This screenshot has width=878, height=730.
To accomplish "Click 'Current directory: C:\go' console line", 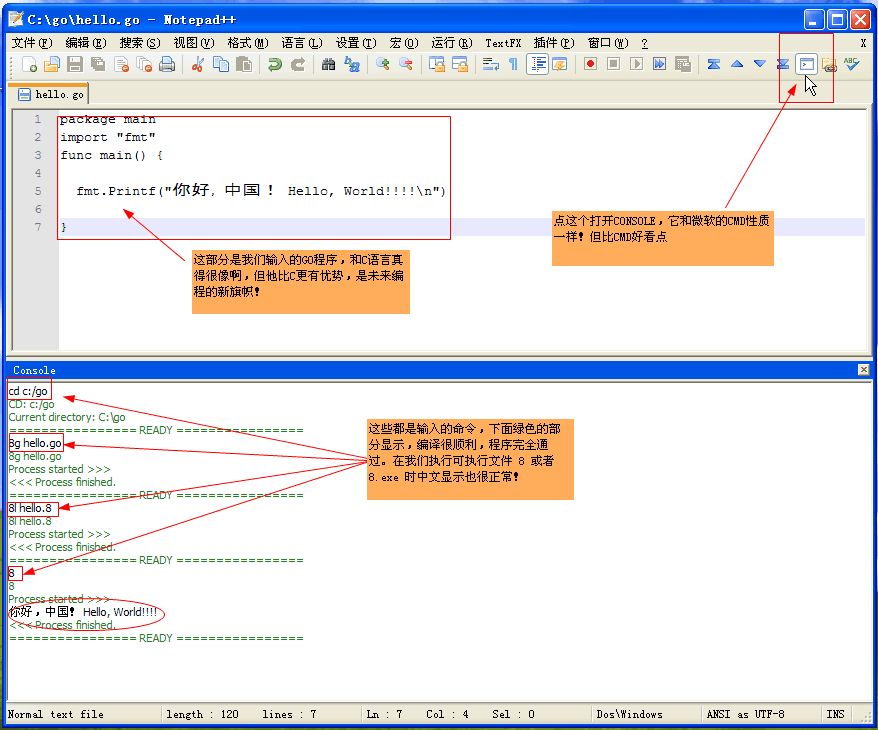I will pos(67,417).
